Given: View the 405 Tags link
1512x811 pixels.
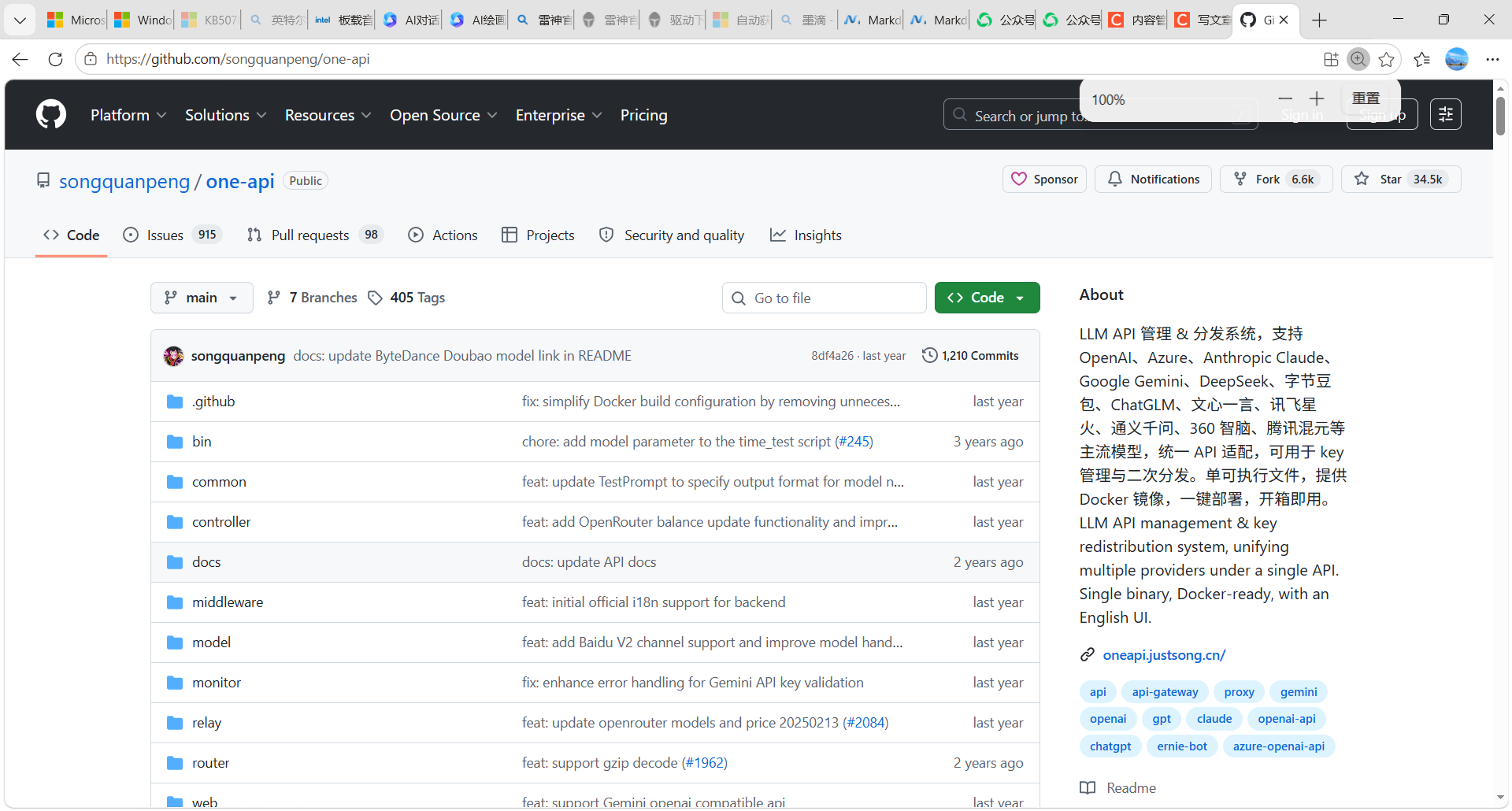Looking at the screenshot, I should 406,298.
